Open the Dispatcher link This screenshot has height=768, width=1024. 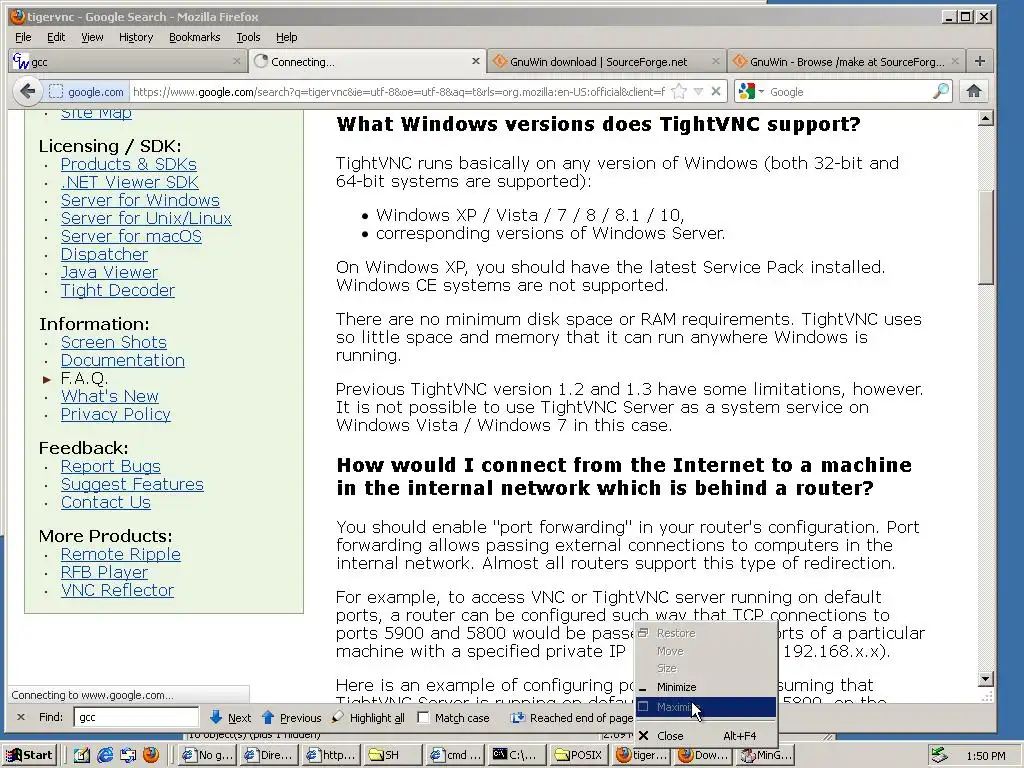tap(104, 254)
